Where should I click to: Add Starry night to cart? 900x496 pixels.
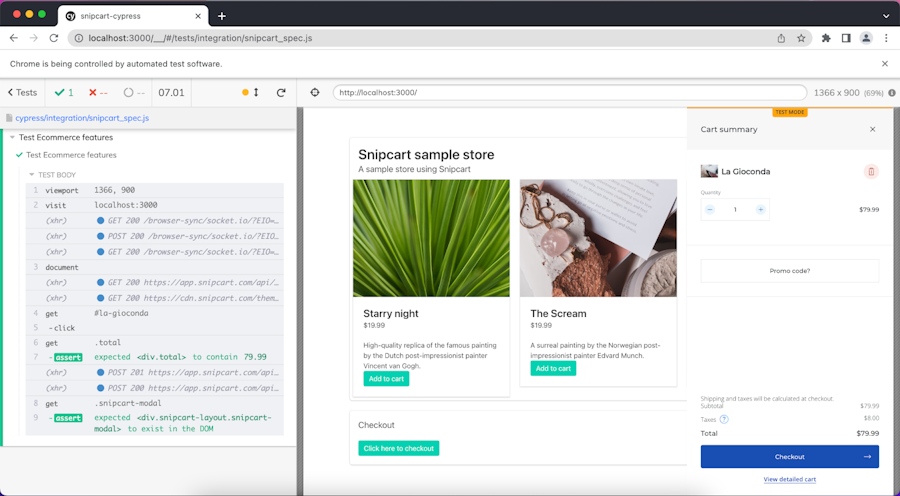point(386,379)
